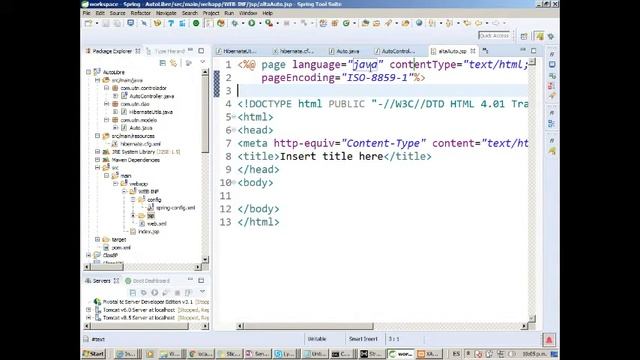
Task: Collapse the html tag fold on line 5
Action: 234,117
